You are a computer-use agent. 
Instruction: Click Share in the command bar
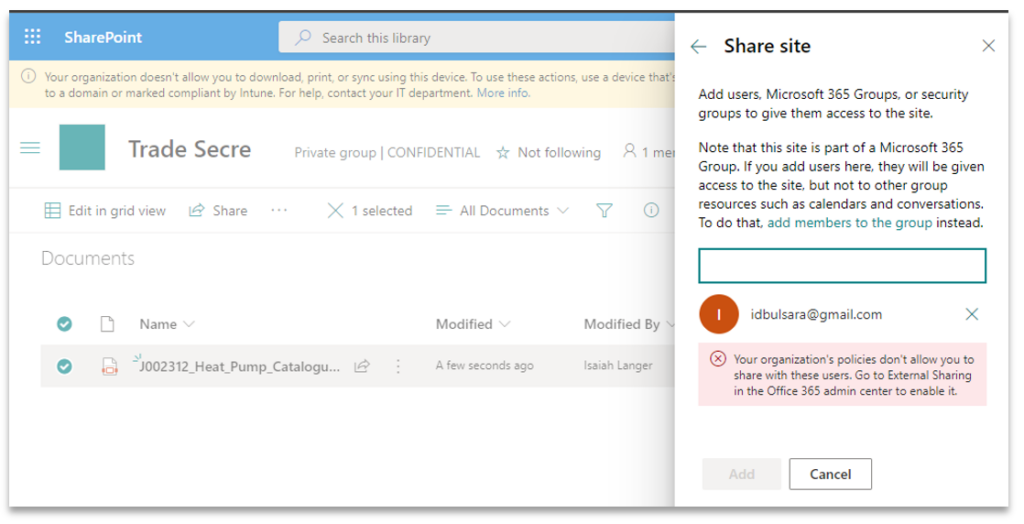[x=218, y=210]
